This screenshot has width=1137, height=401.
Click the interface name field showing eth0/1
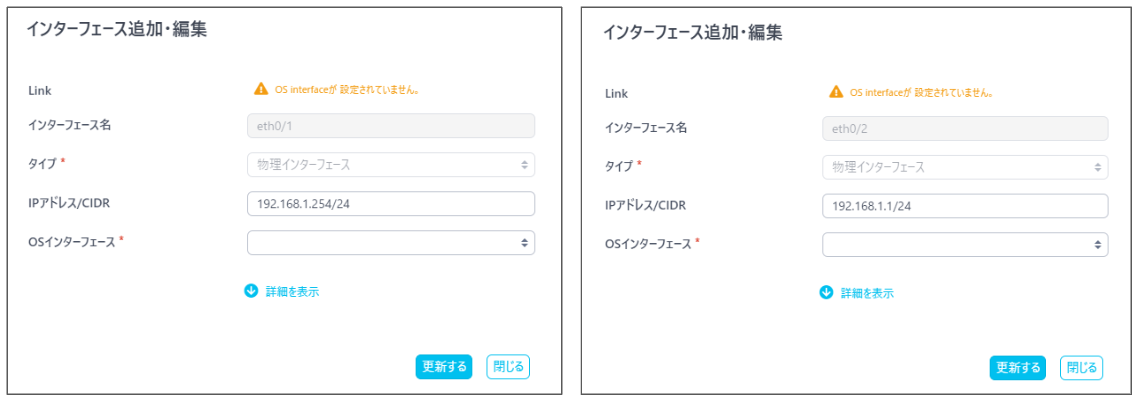390,126
